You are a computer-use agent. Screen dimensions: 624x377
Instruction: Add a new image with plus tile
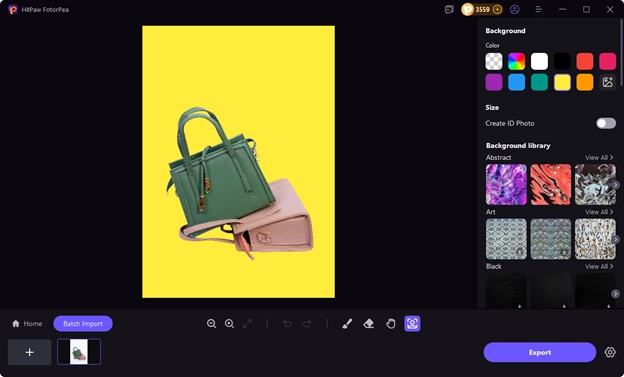pos(29,352)
